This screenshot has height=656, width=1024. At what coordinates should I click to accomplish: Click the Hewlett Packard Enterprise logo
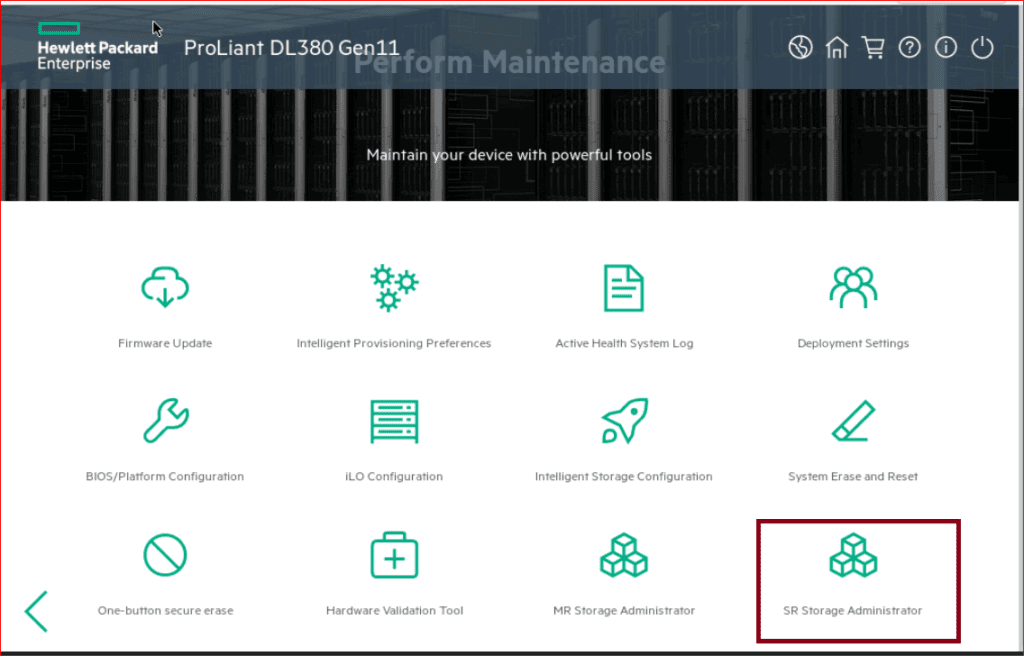click(x=97, y=49)
